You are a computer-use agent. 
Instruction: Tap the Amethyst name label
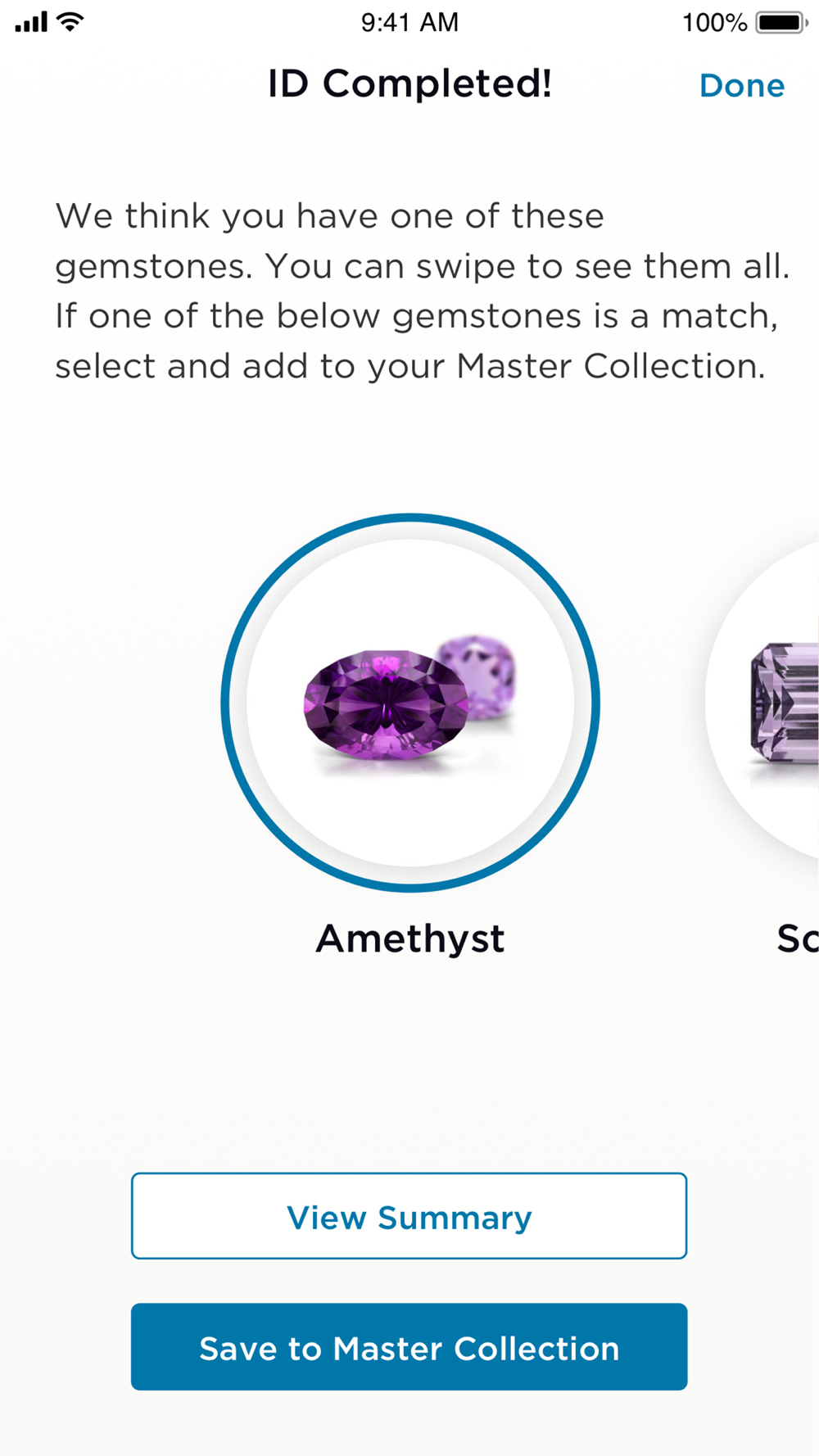pos(410,938)
